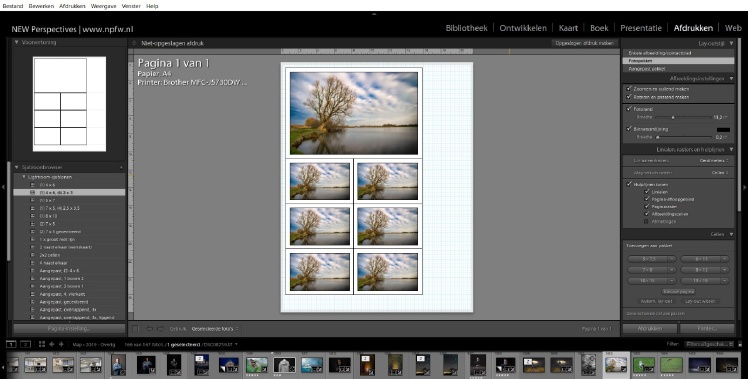Click Opgeslagen afdruk maken button
This screenshot has width=748, height=379.
pyautogui.click(x=584, y=43)
